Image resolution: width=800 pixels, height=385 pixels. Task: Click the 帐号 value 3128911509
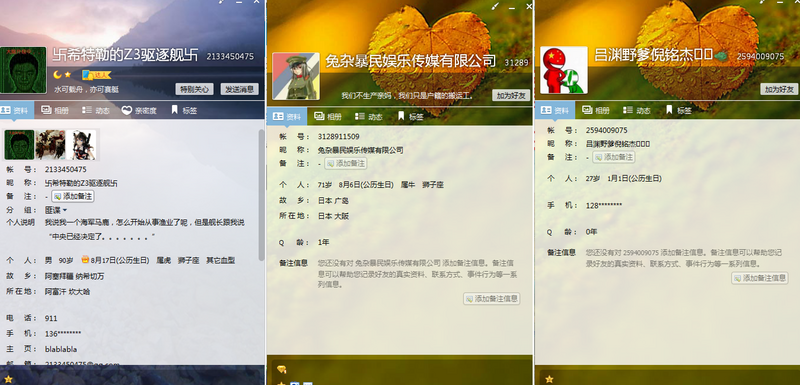(338, 137)
